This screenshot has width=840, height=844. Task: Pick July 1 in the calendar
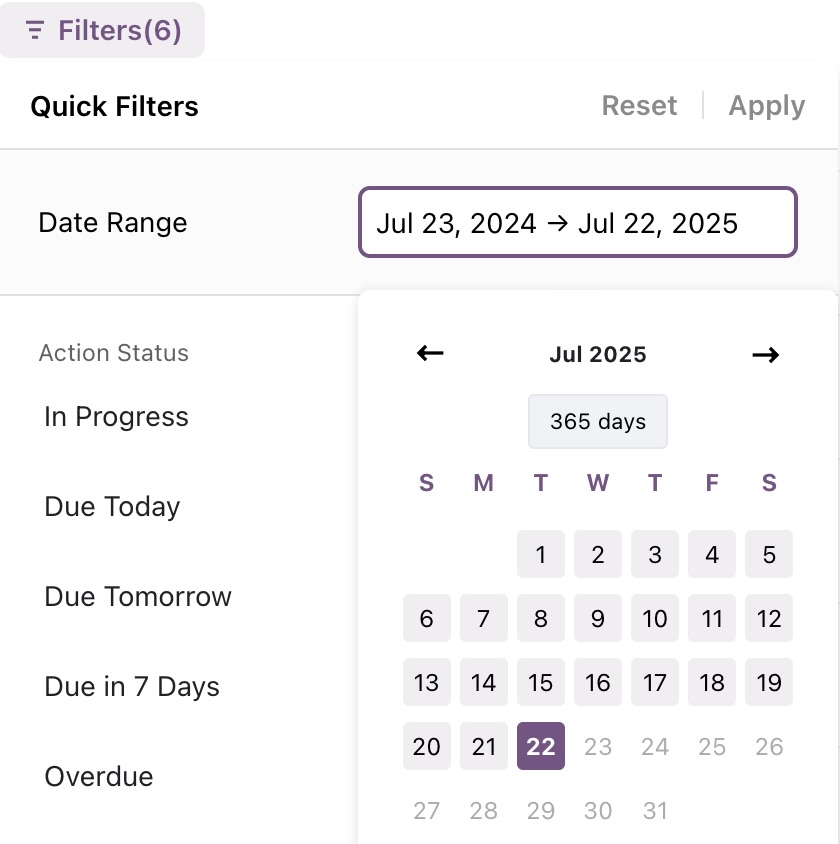(541, 554)
